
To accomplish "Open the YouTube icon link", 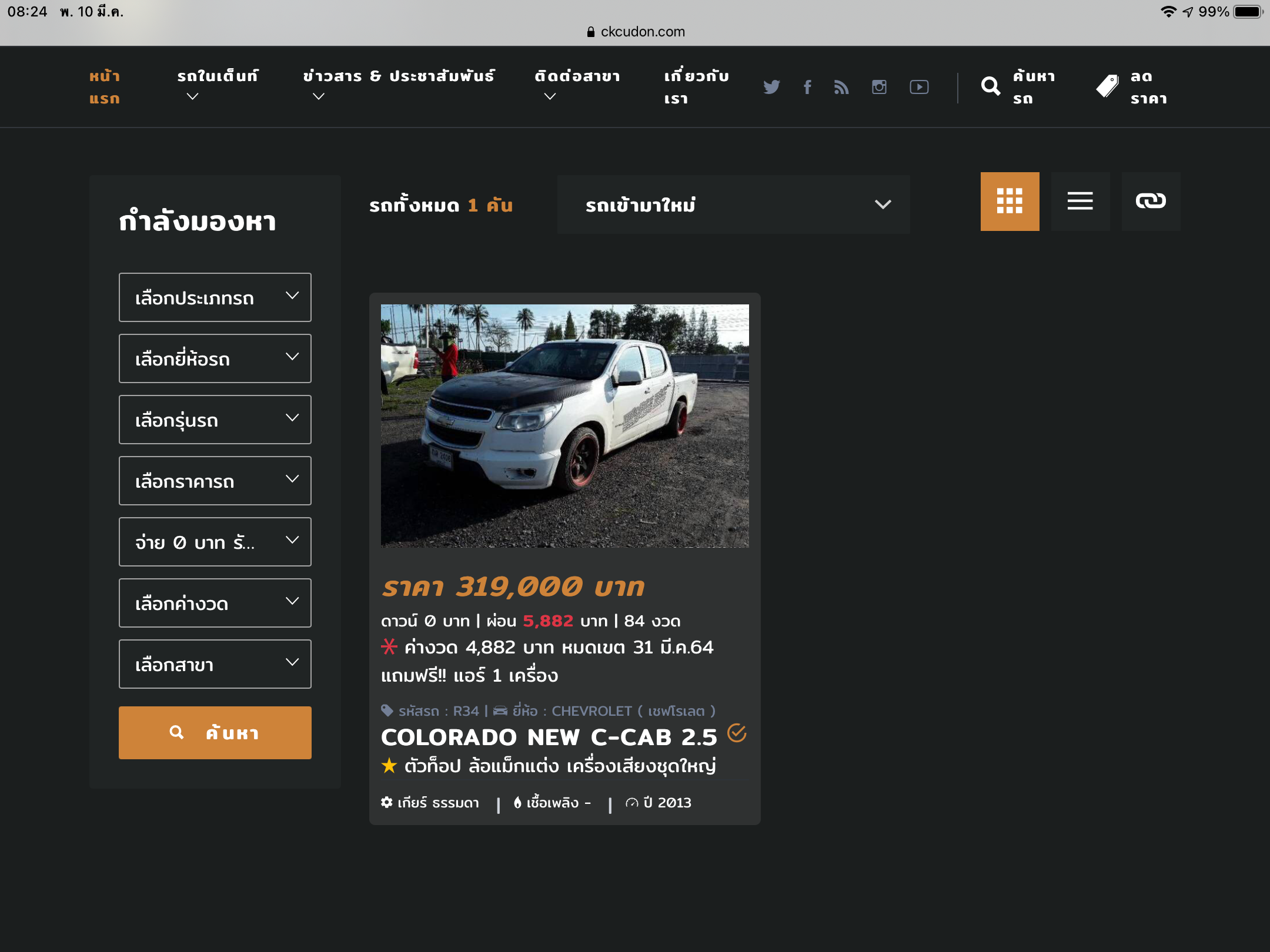I will pyautogui.click(x=919, y=87).
